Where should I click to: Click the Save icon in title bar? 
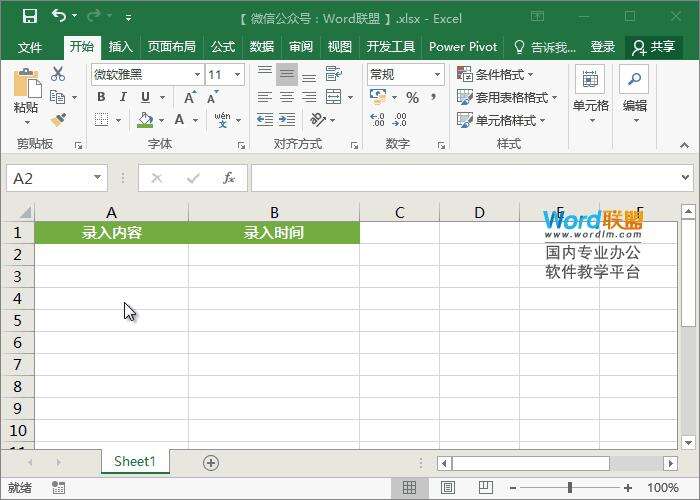pos(29,17)
